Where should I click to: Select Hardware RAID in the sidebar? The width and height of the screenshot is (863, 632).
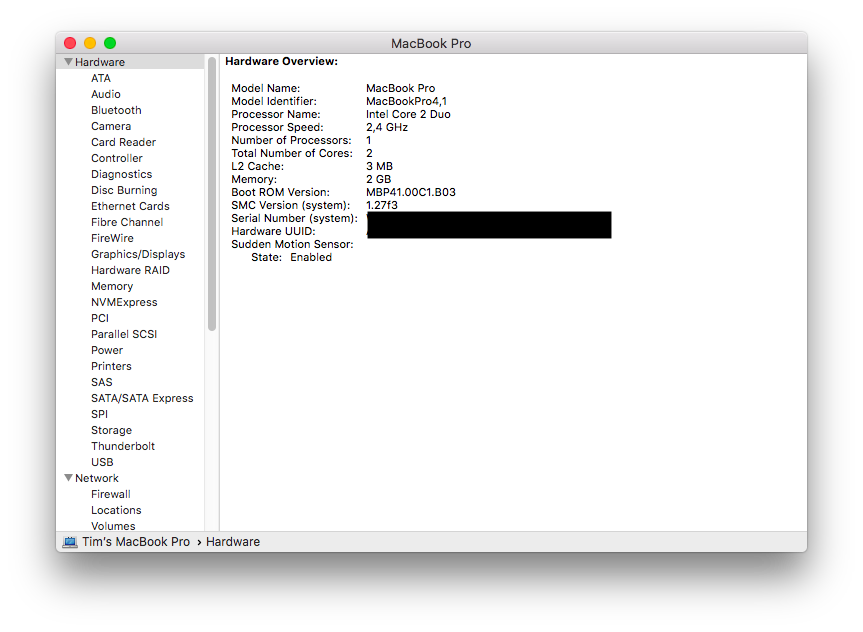(130, 270)
